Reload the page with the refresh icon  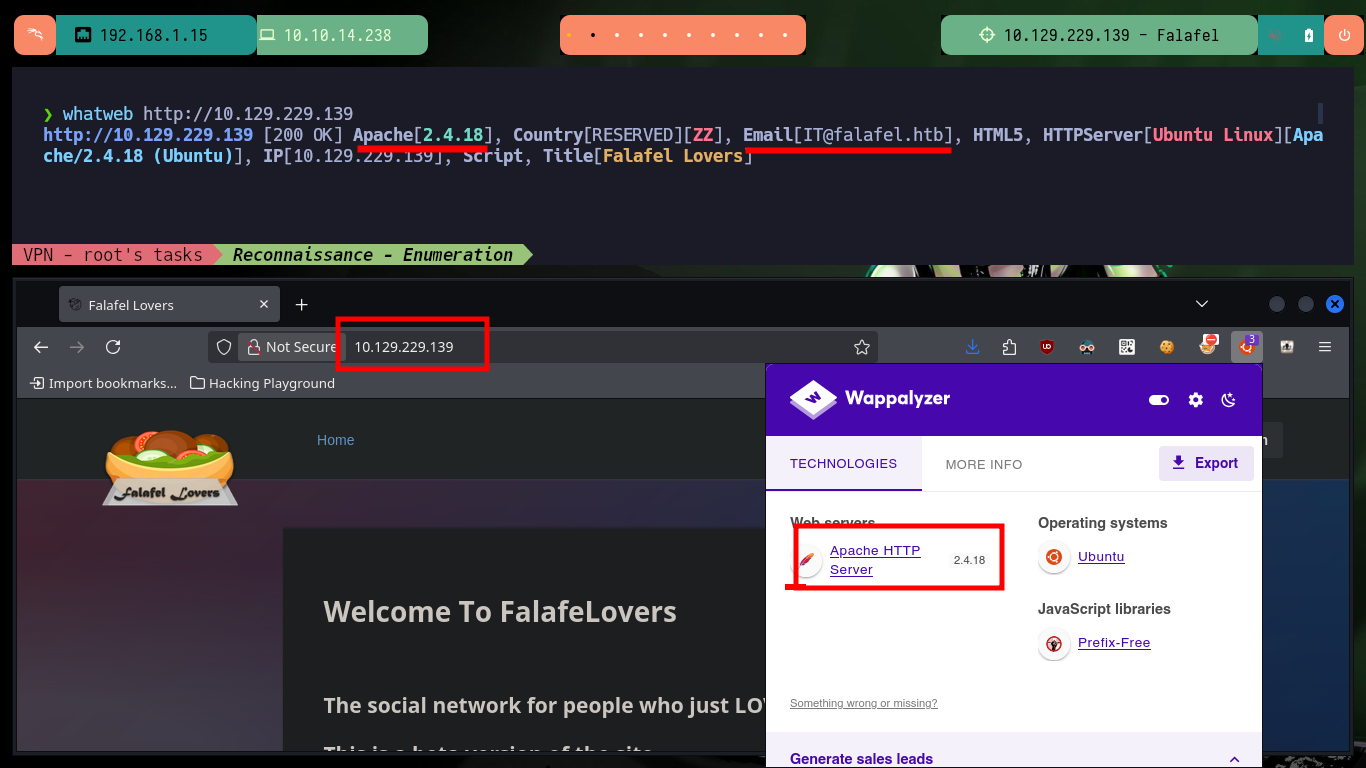tap(113, 347)
